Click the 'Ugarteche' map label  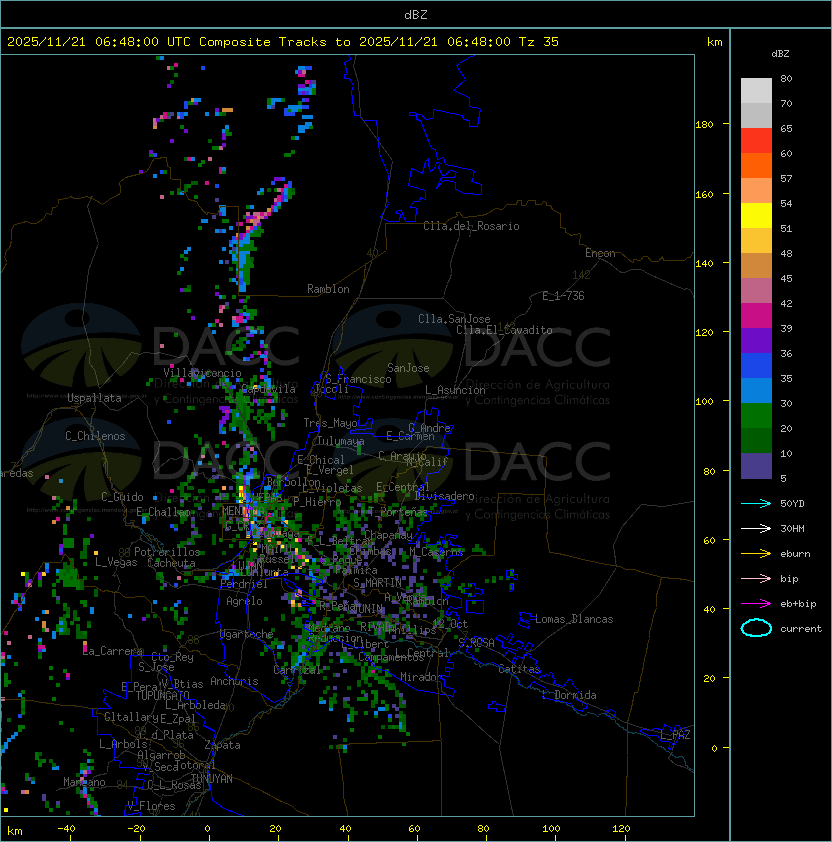coord(247,635)
